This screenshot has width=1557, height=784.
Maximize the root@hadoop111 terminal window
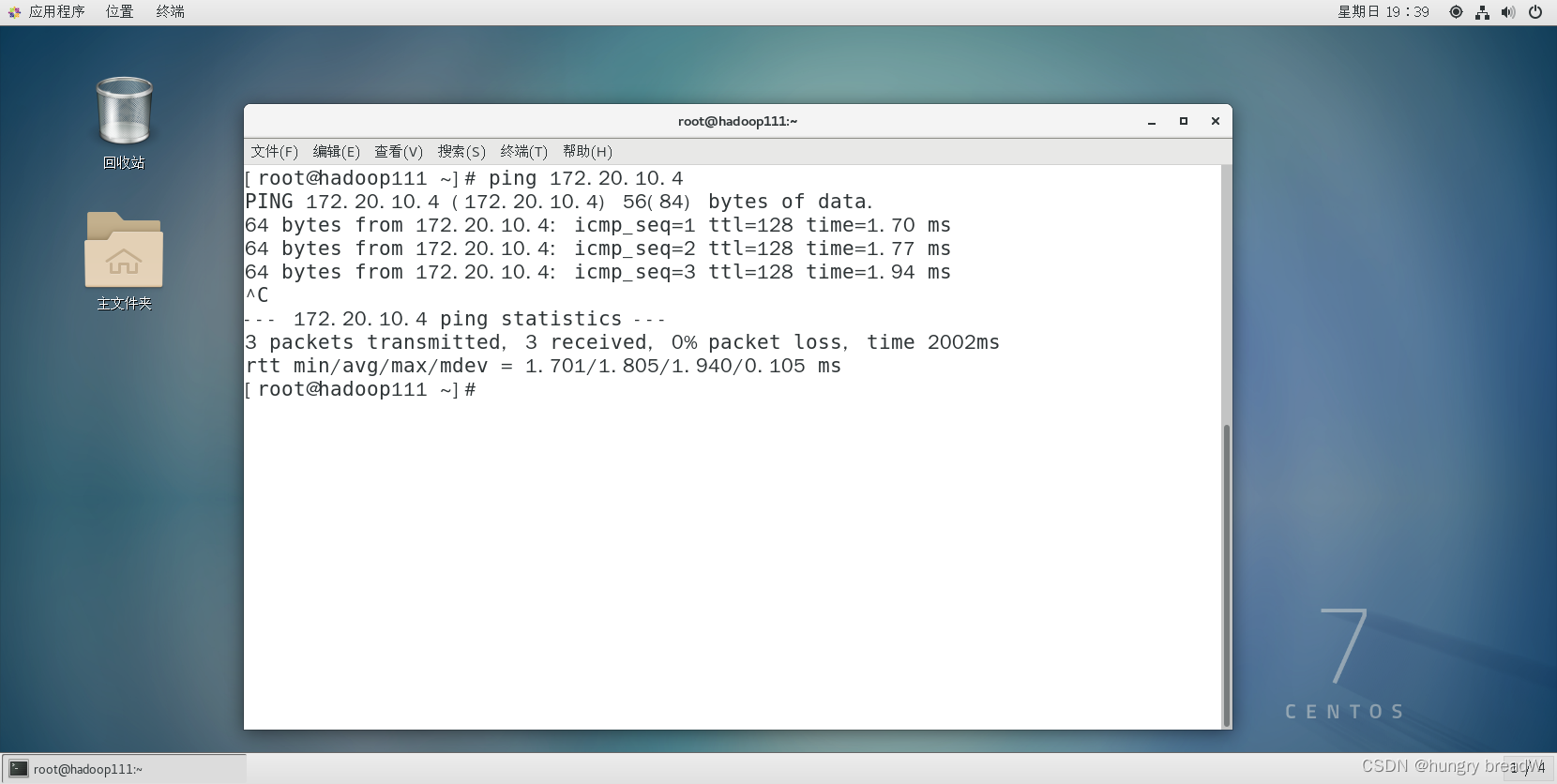(1184, 121)
